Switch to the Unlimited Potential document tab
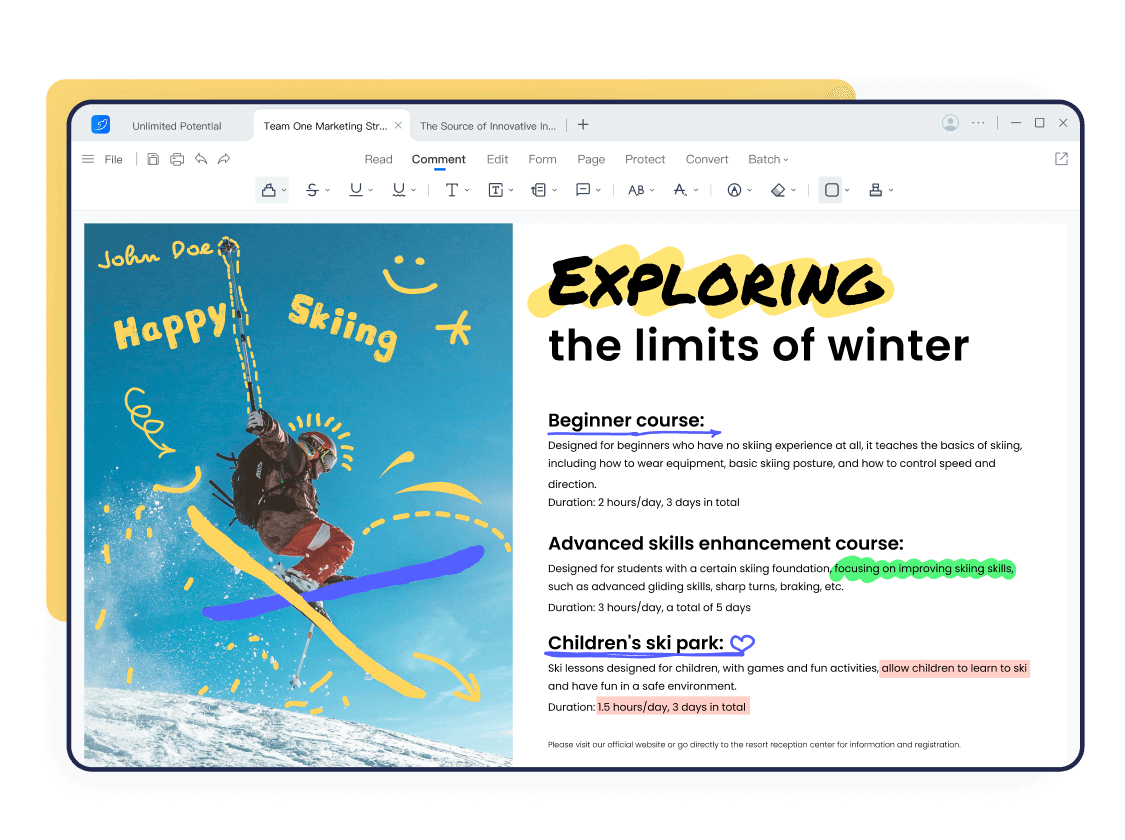 pos(177,126)
